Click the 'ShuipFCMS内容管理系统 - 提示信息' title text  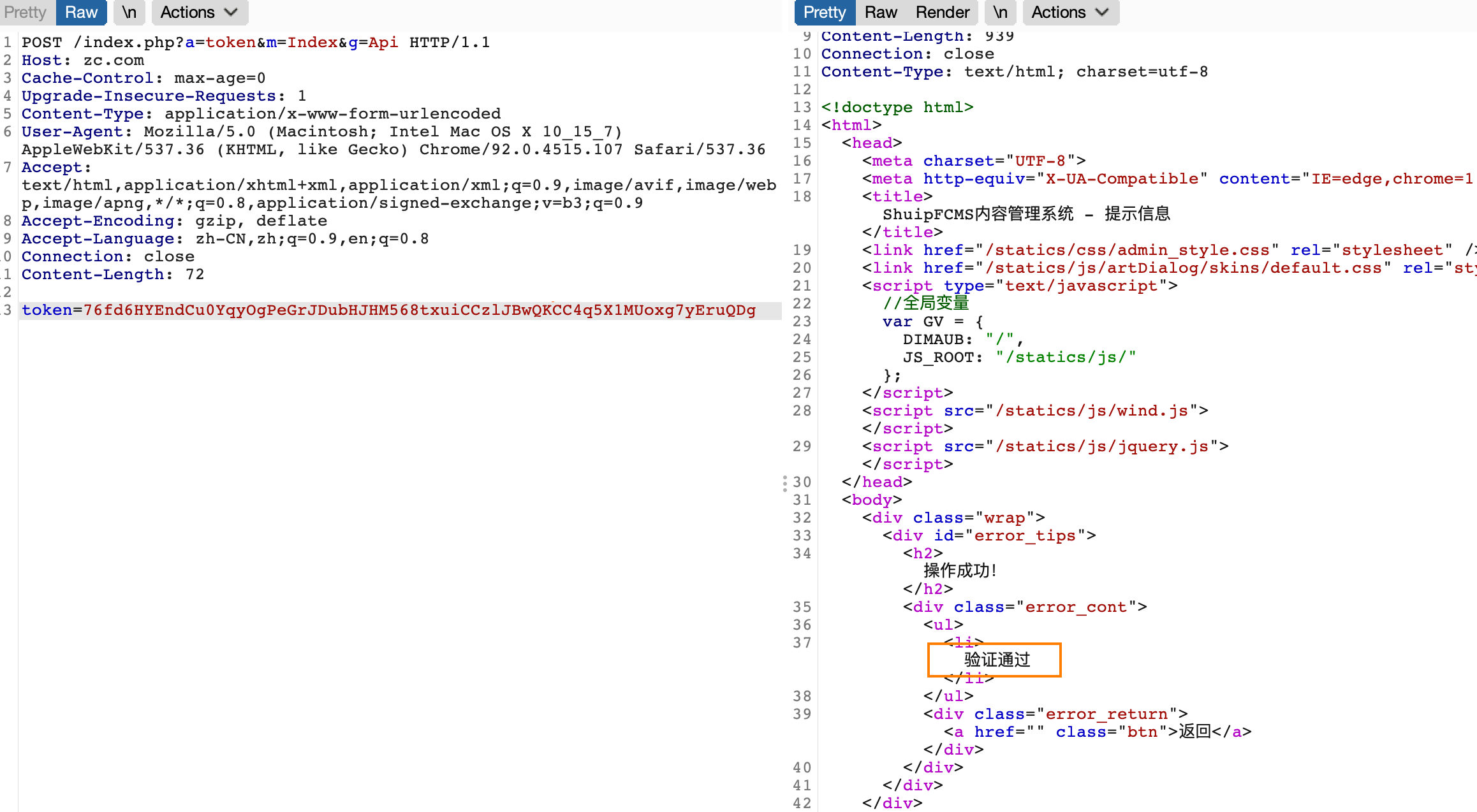(x=1027, y=214)
